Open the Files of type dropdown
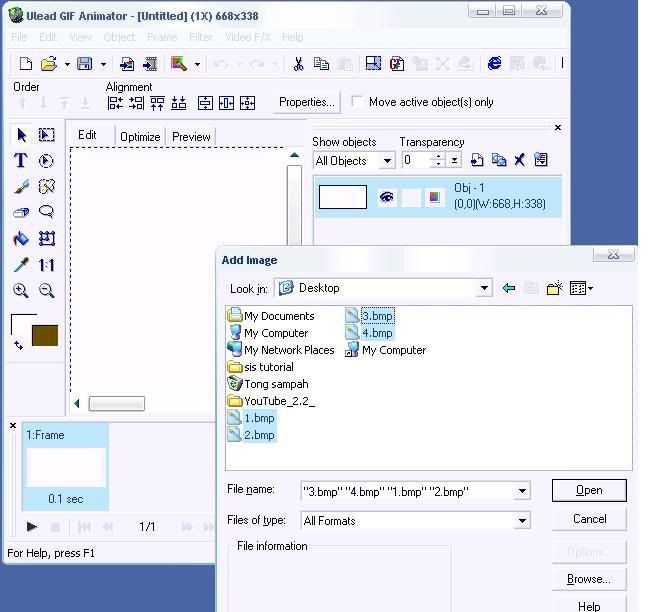This screenshot has width=668, height=612. click(522, 520)
